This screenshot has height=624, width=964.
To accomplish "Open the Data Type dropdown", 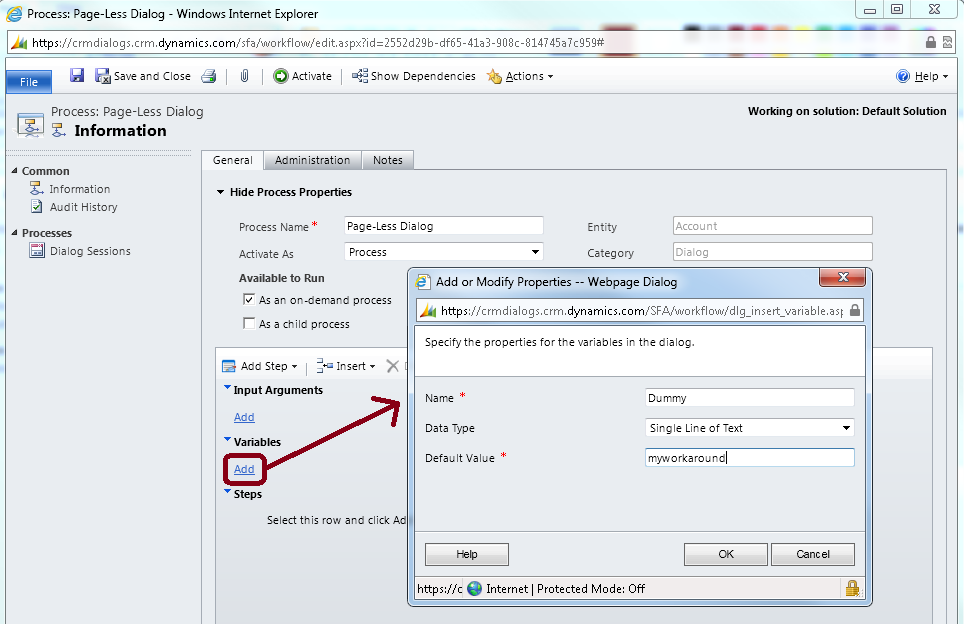I will pyautogui.click(x=750, y=428).
